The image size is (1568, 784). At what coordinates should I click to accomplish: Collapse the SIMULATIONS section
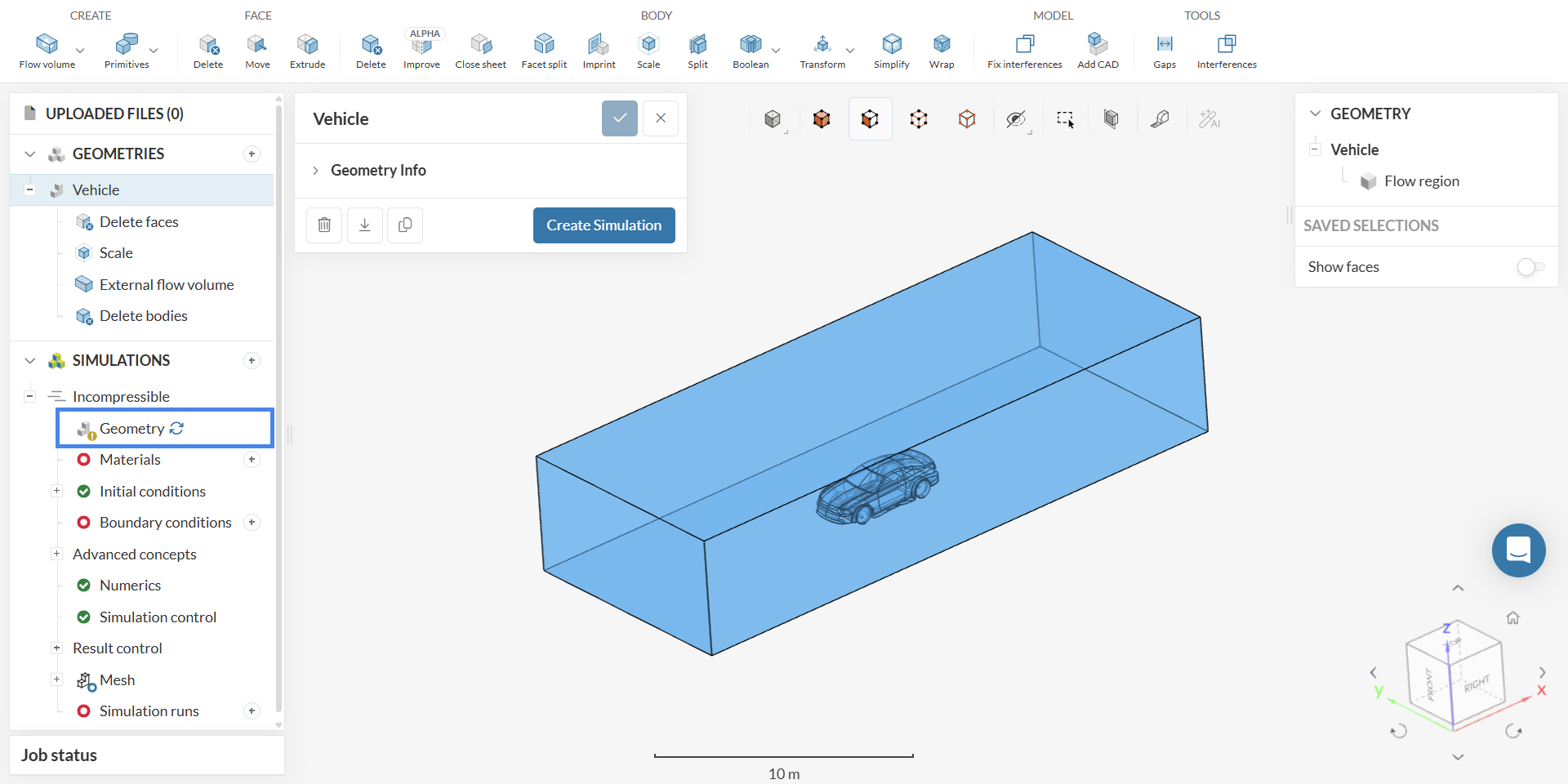coord(30,360)
